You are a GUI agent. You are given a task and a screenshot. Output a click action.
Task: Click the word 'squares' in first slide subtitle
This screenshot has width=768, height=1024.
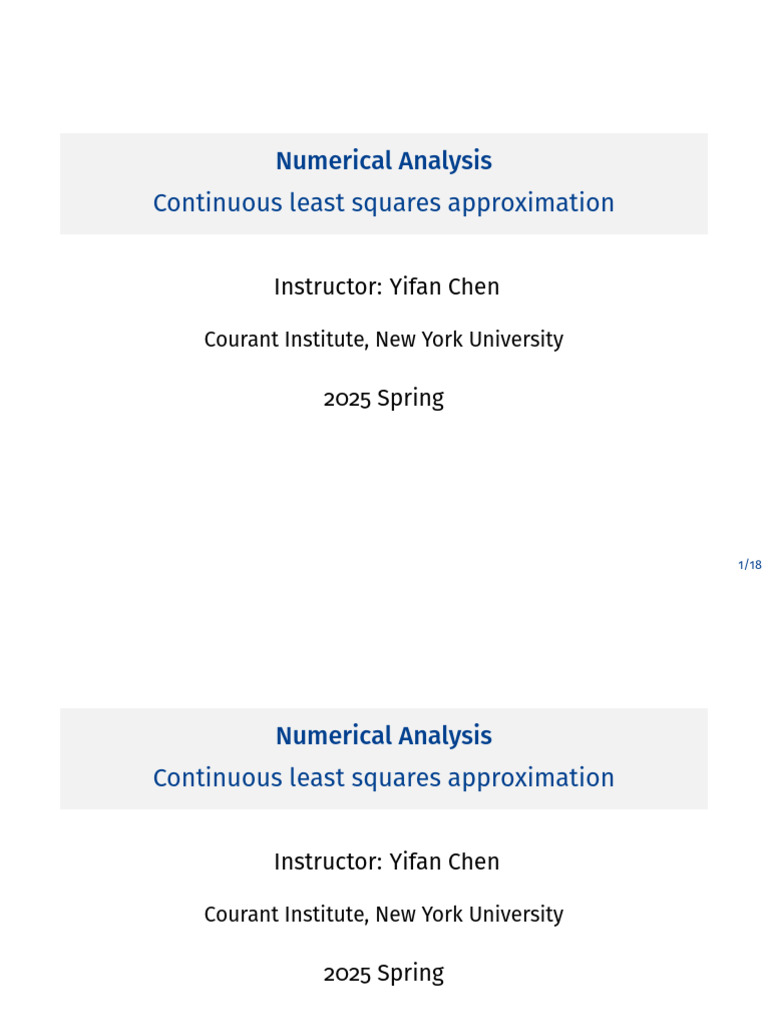(x=394, y=205)
